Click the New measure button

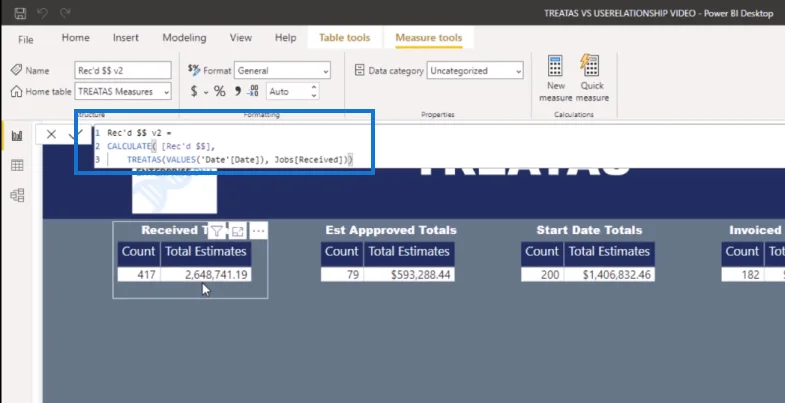coord(555,78)
